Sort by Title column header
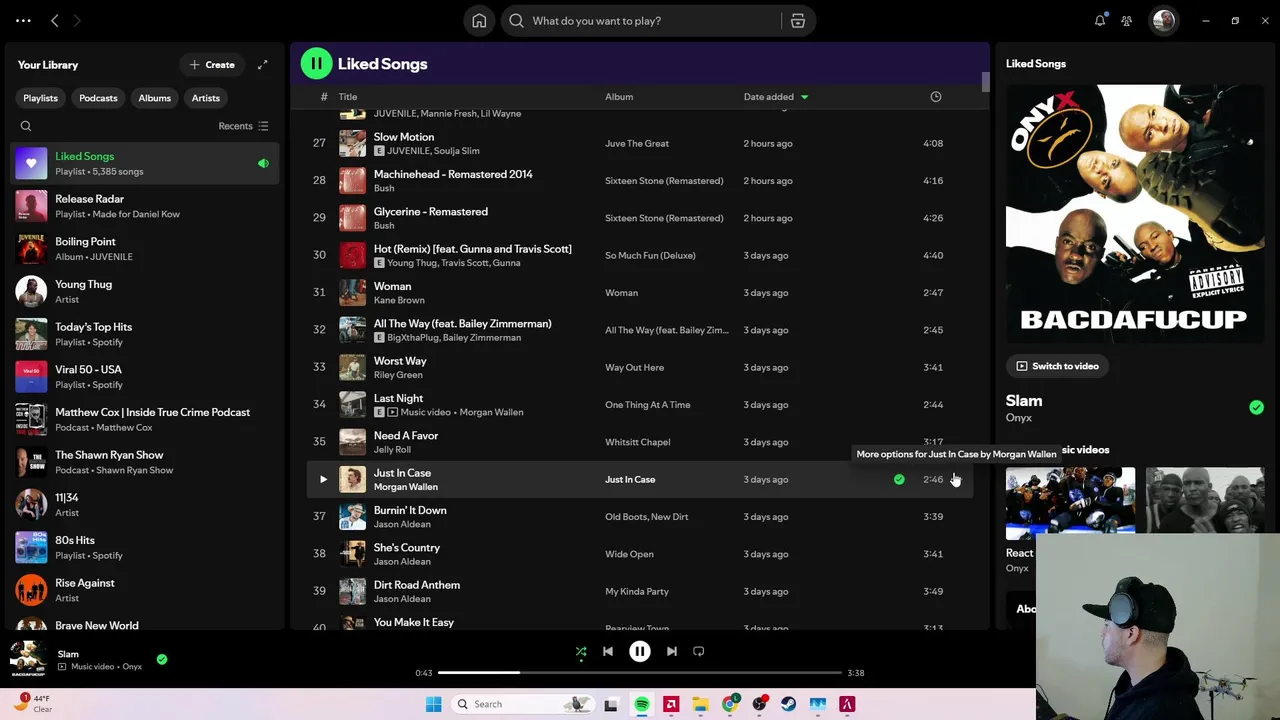 pyautogui.click(x=348, y=97)
